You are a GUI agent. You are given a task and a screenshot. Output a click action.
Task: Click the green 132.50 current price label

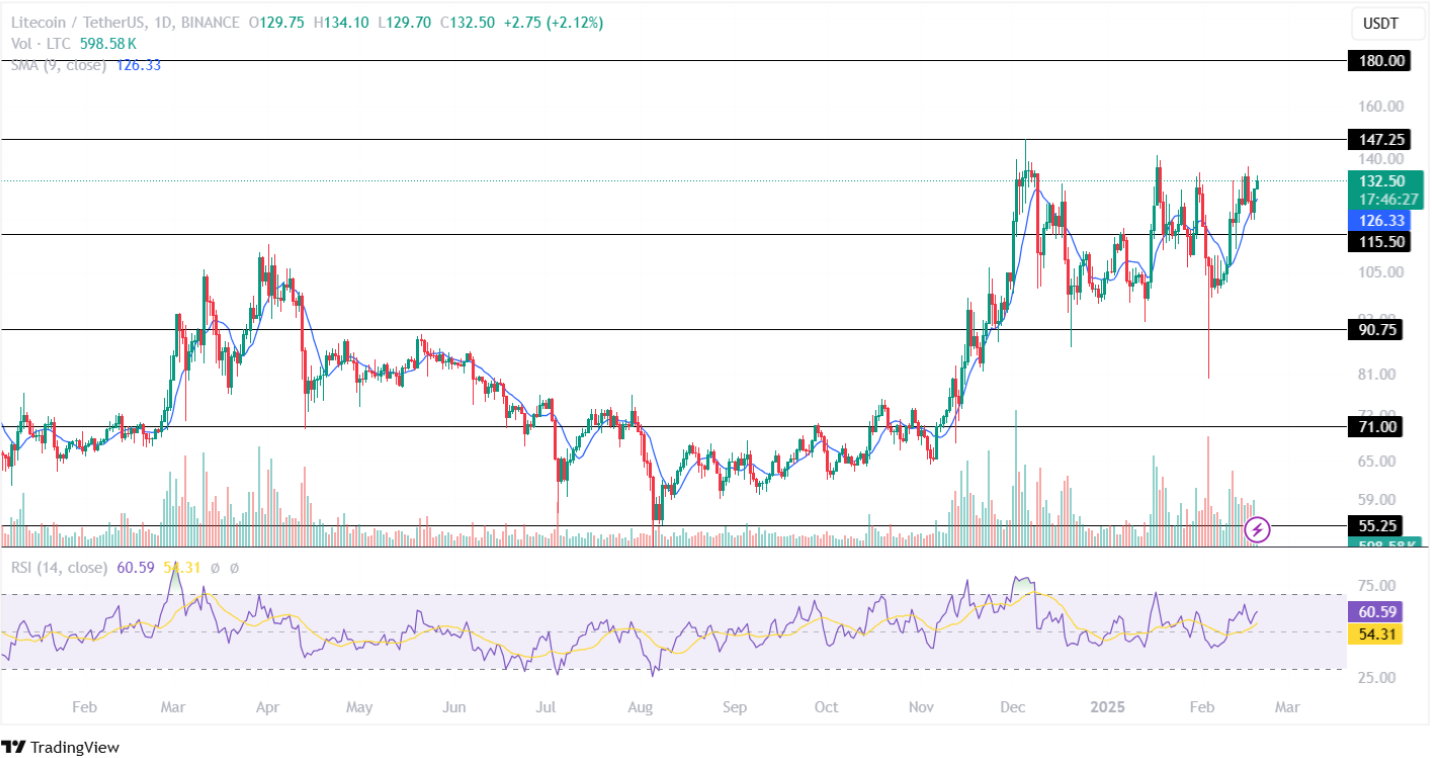[1379, 181]
